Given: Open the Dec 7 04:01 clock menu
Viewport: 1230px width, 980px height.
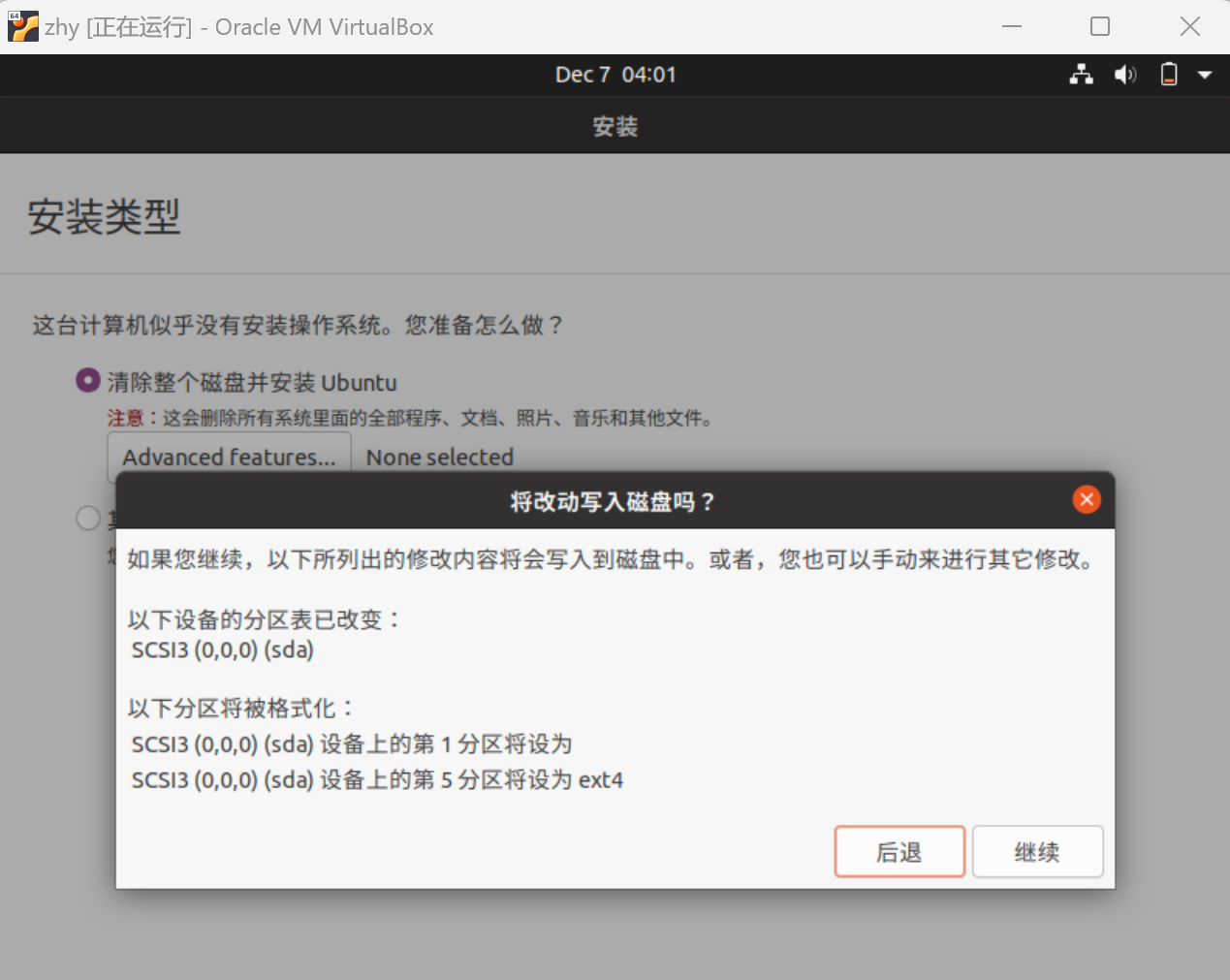Looking at the screenshot, I should point(615,75).
